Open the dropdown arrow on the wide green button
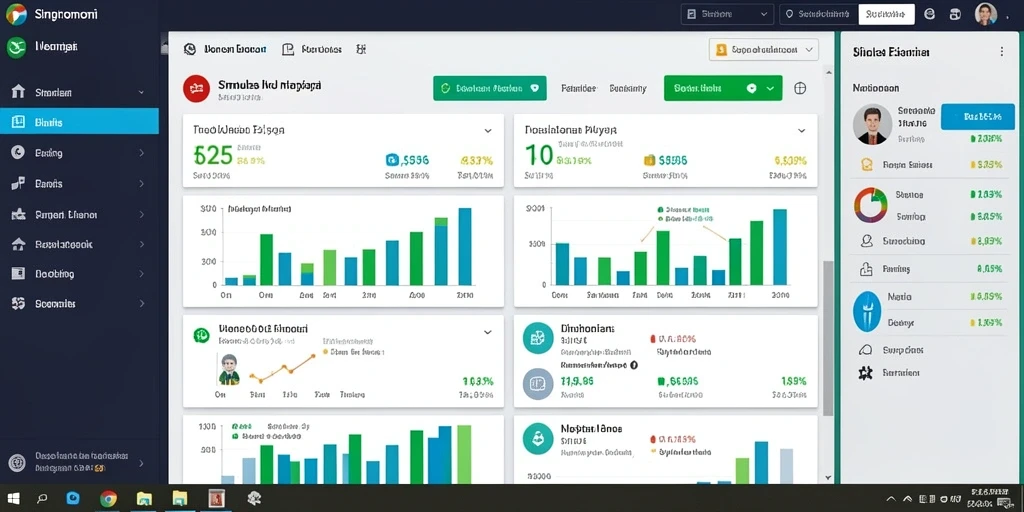Viewport: 1024px width, 512px height. (x=771, y=88)
